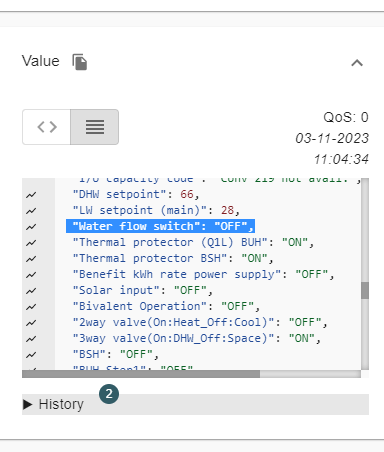Click "Thermal protector (Q1L) BUH": "ON" line

click(x=193, y=242)
